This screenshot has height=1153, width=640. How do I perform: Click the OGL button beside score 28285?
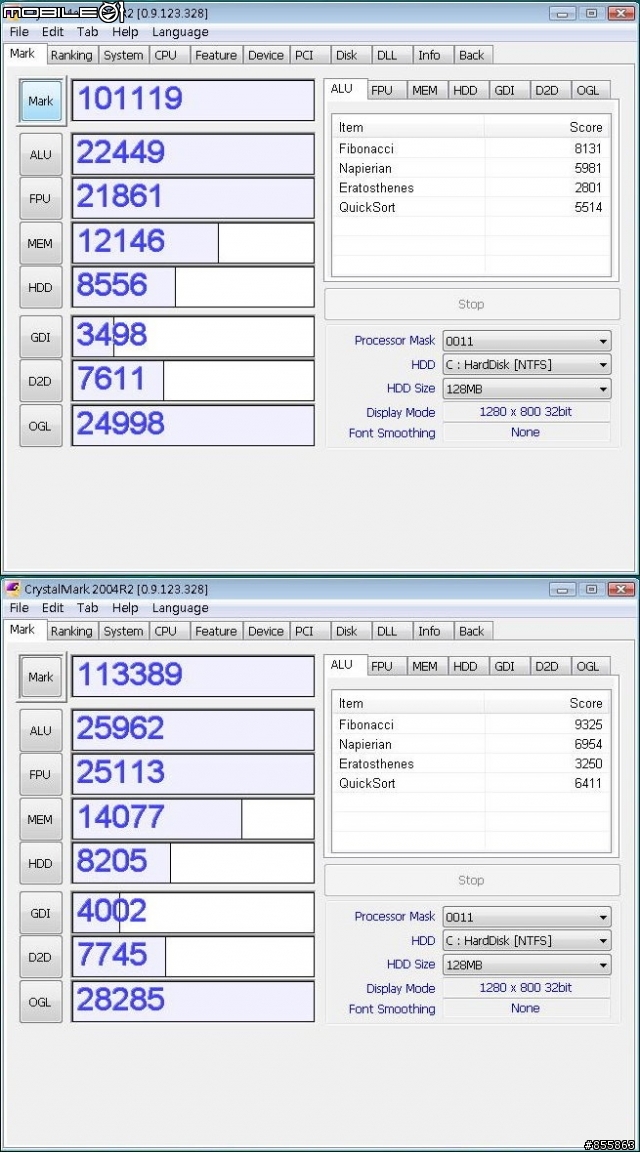[x=40, y=1002]
